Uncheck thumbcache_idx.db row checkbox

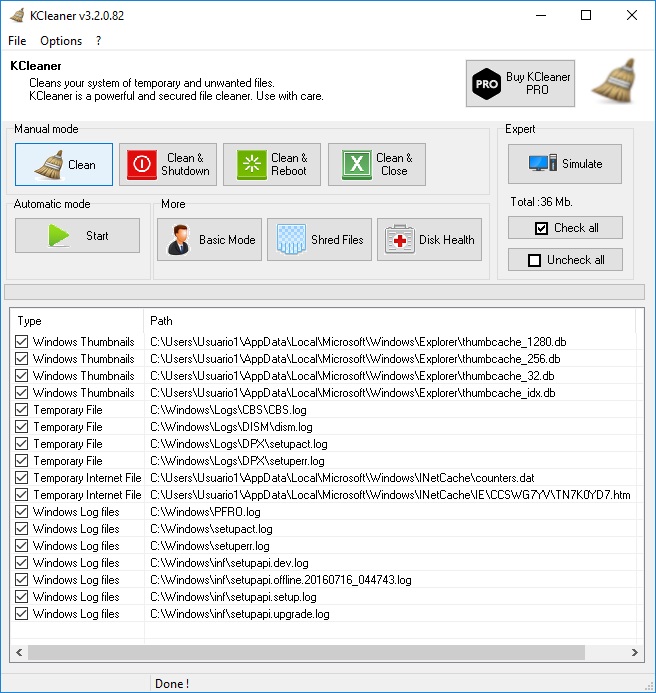click(x=21, y=392)
